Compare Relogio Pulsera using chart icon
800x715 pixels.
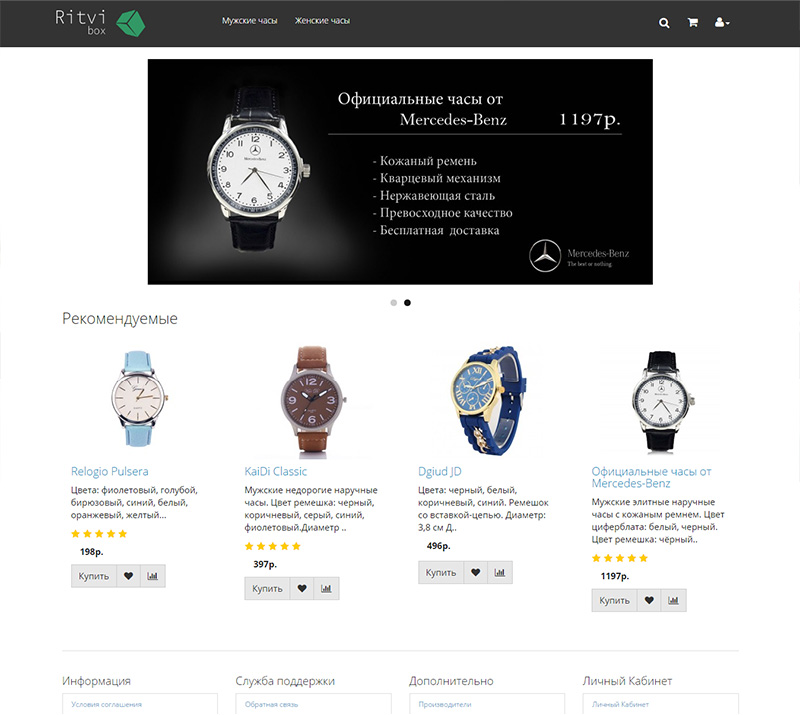pos(153,576)
